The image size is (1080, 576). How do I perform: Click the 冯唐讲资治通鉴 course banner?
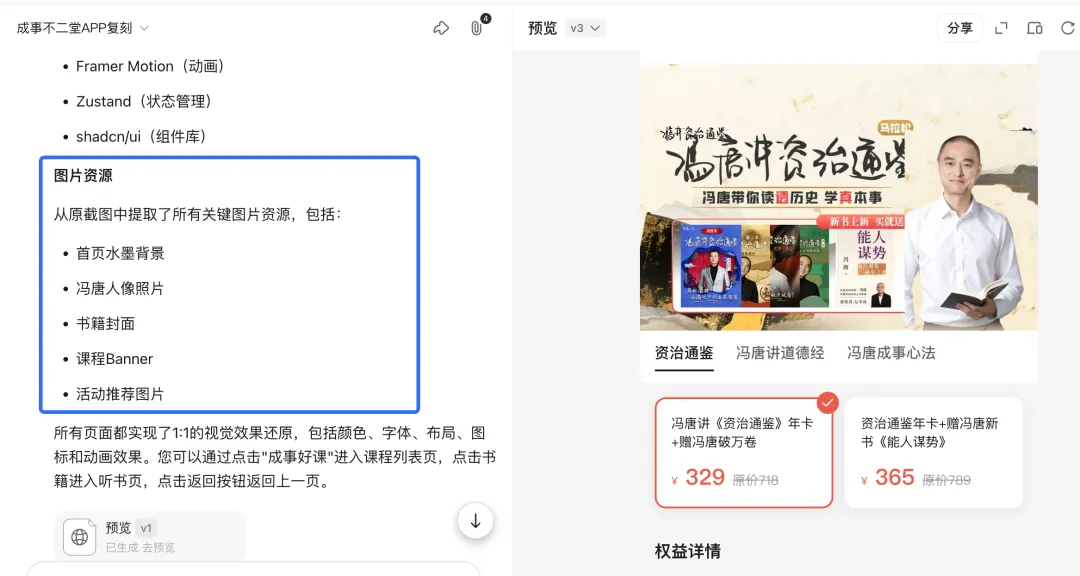[x=838, y=197]
